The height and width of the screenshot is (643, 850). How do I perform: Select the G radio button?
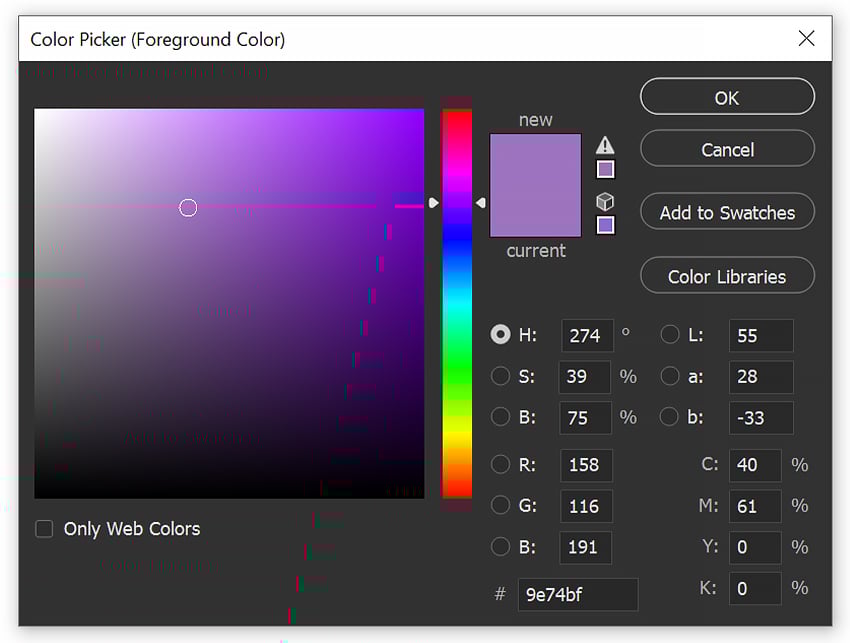coord(501,506)
